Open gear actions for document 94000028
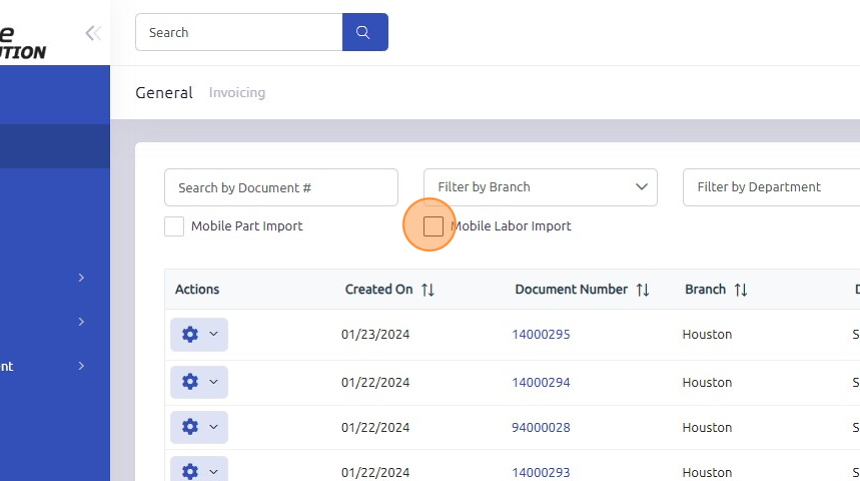The width and height of the screenshot is (860, 481). click(x=199, y=427)
